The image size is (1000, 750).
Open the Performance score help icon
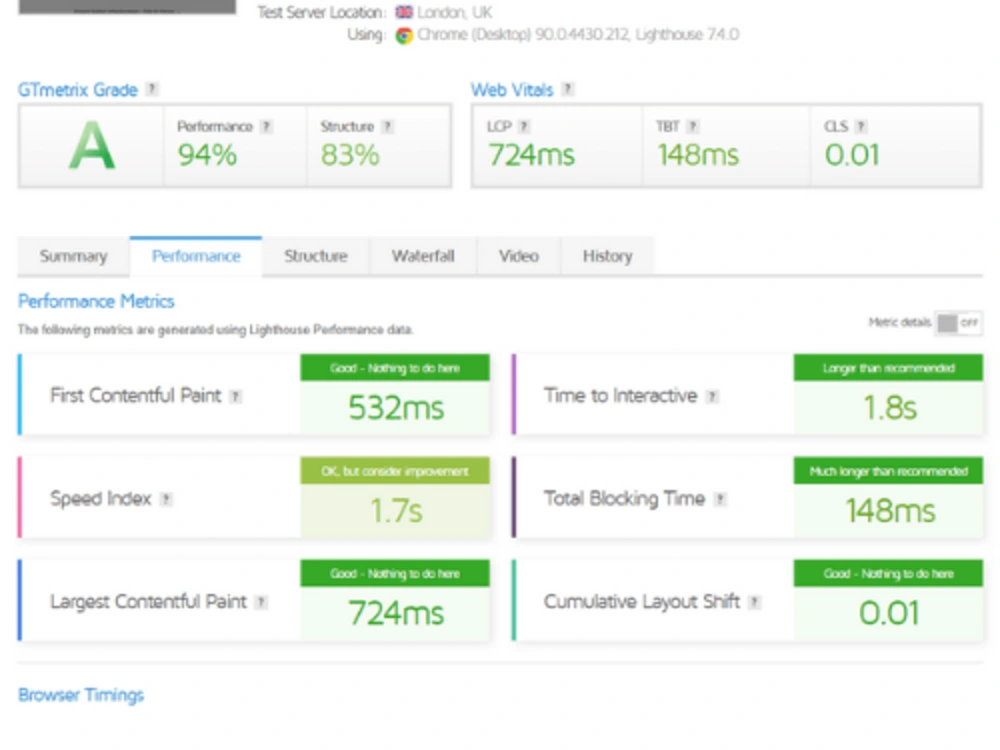(x=267, y=126)
